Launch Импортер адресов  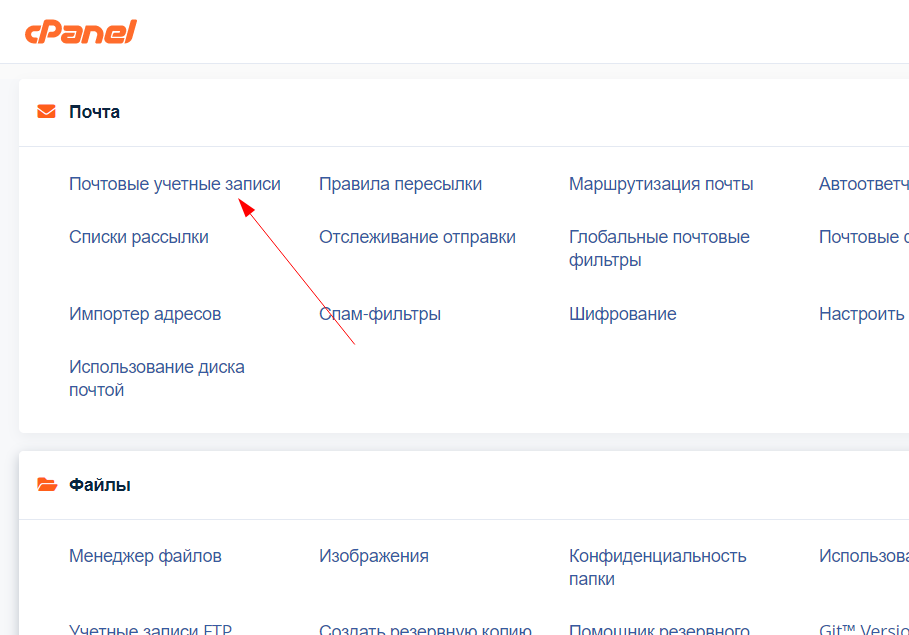[145, 314]
